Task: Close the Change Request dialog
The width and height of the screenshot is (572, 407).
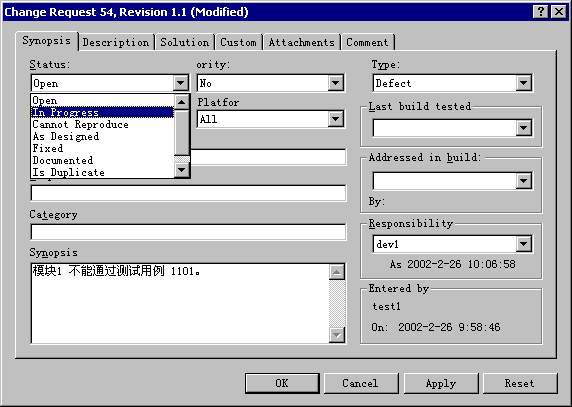Action: point(559,12)
